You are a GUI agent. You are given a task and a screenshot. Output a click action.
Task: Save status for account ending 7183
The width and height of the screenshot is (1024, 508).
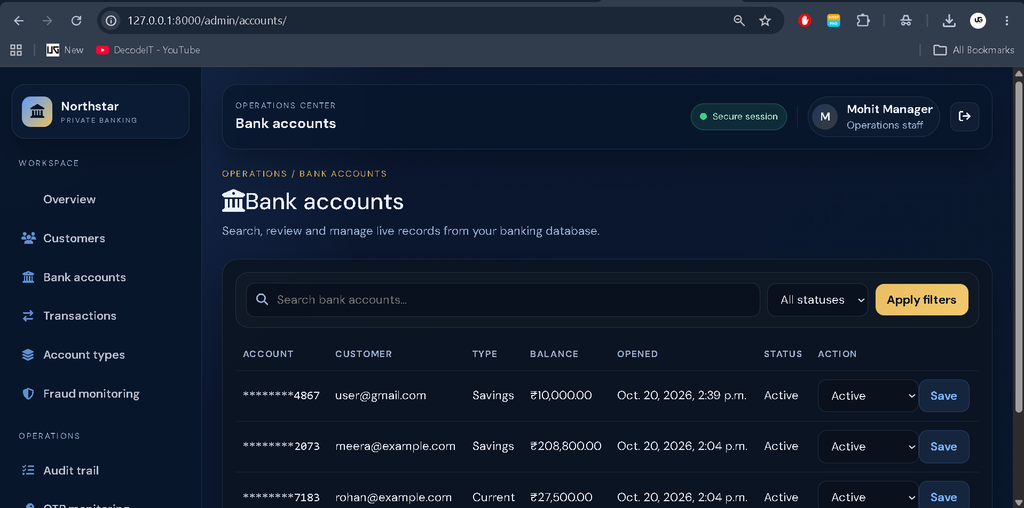click(944, 497)
